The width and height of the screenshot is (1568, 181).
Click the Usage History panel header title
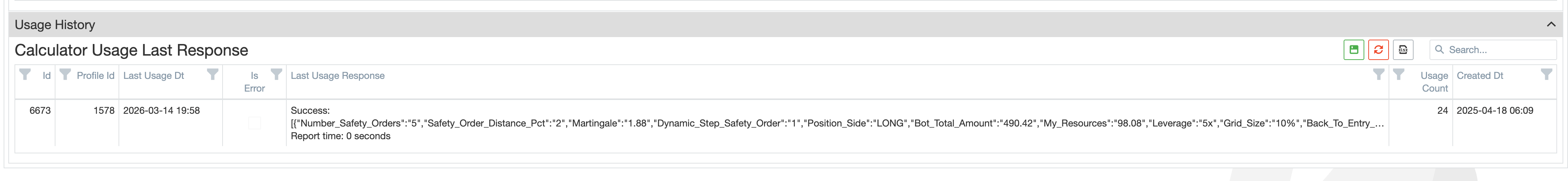[55, 24]
